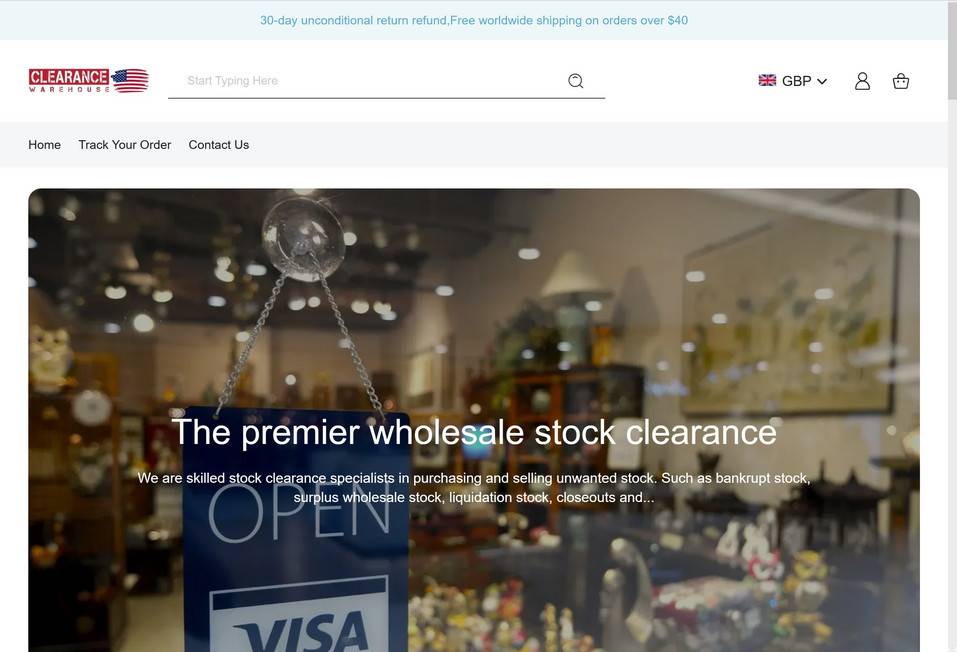Viewport: 957px width, 652px height.
Task: Click the stock clearance specialists description text
Action: (x=474, y=488)
